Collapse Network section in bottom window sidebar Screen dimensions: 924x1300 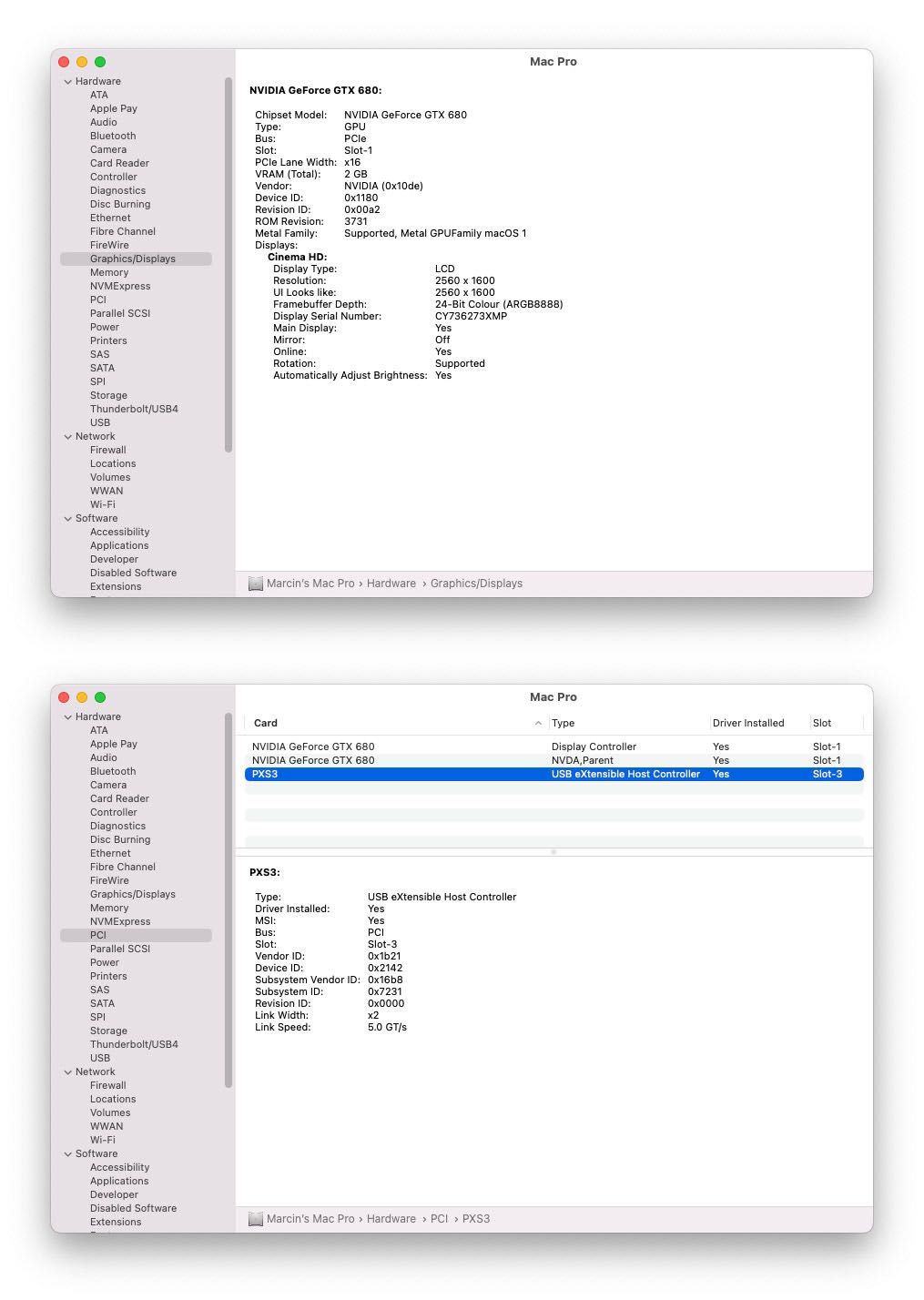point(68,1072)
